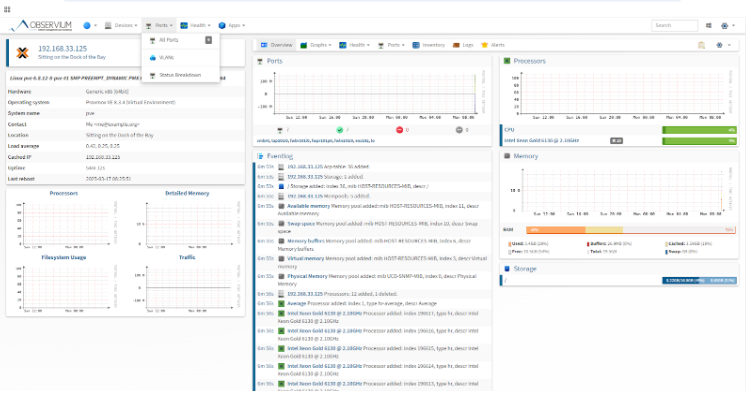The image size is (746, 394).
Task: Click the RAM usage bar
Action: [630, 230]
